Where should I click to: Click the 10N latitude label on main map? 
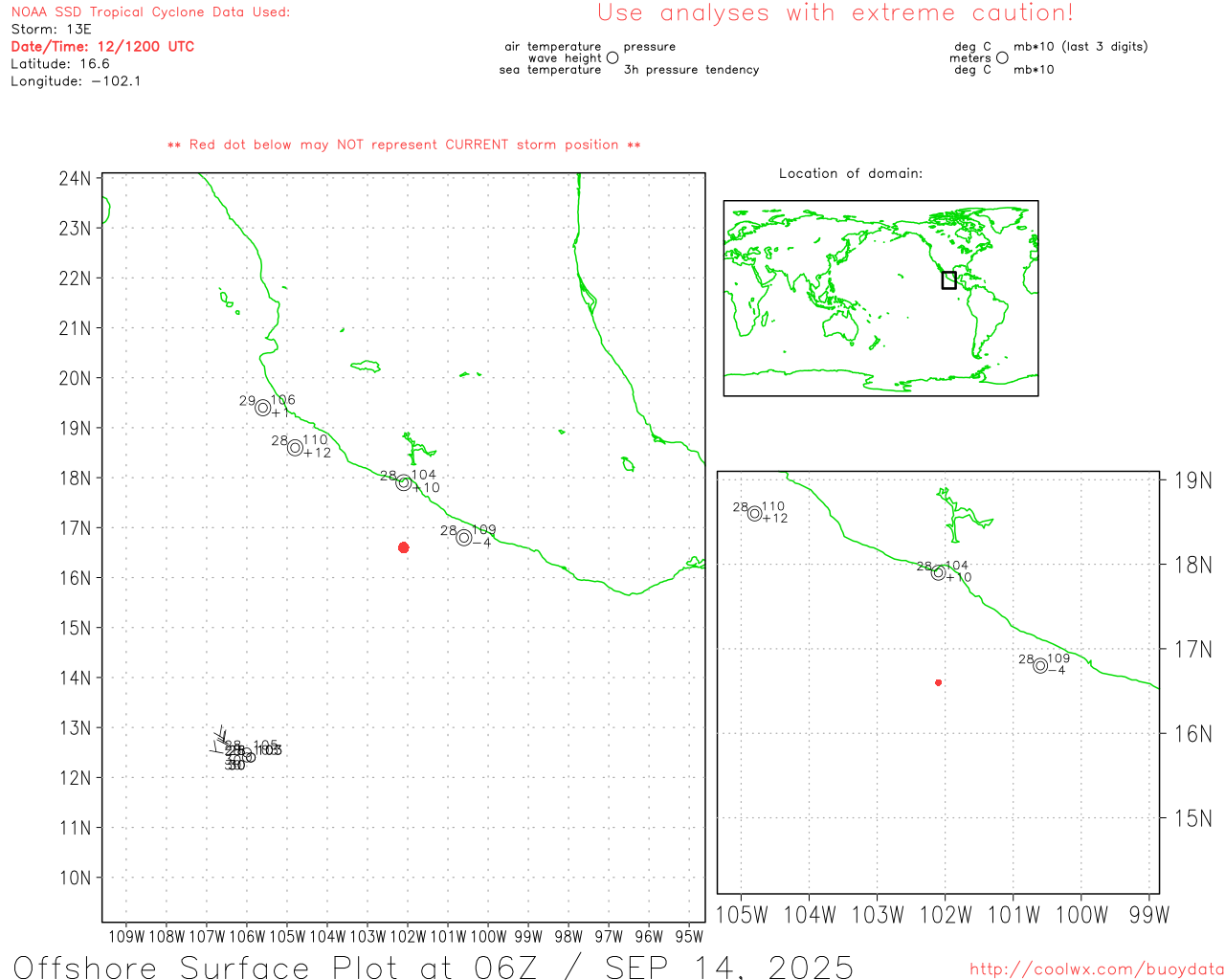pyautogui.click(x=76, y=878)
